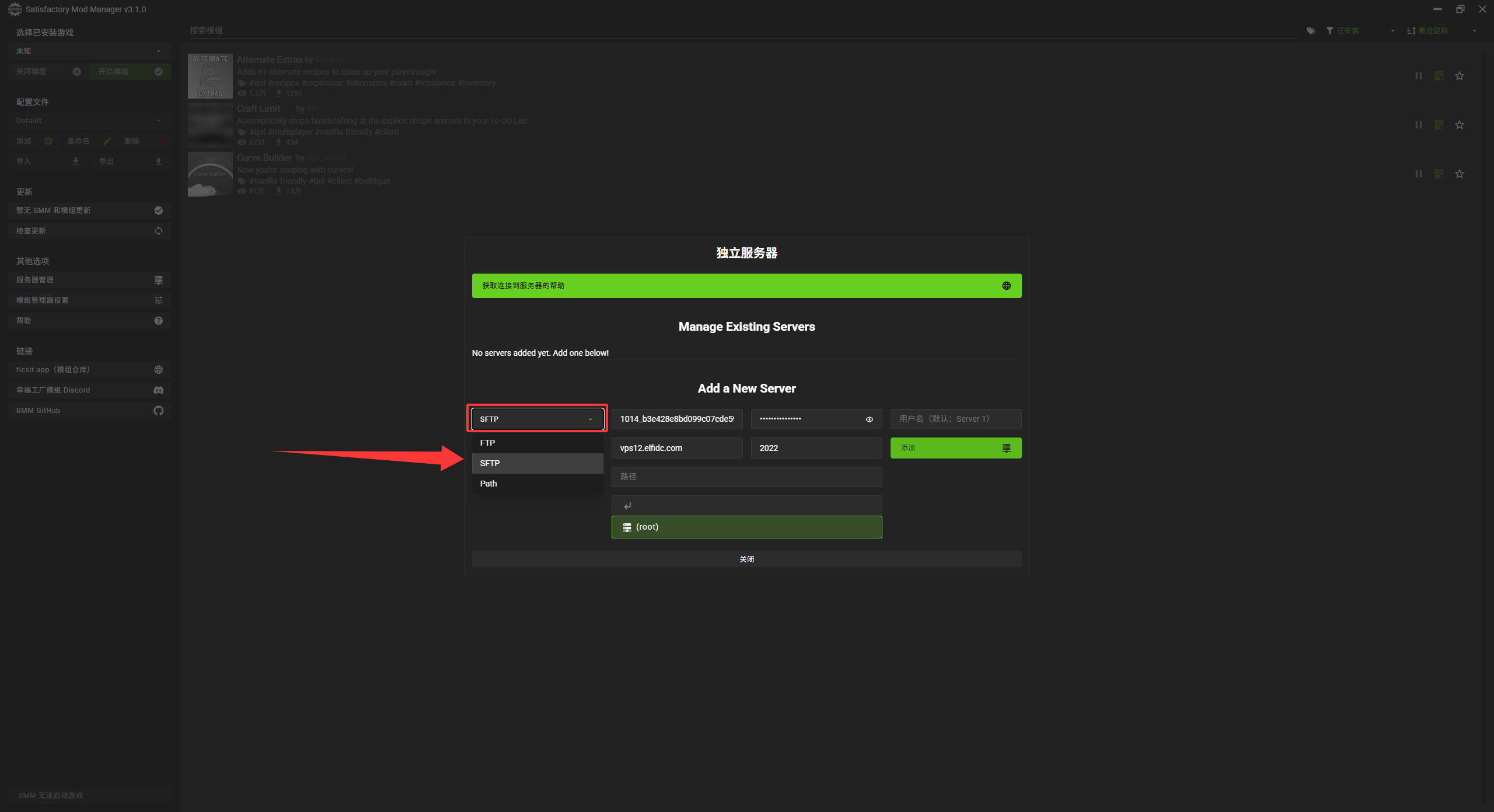The width and height of the screenshot is (1494, 812).
Task: Collapse the SFTP protocol dropdown
Action: click(537, 419)
